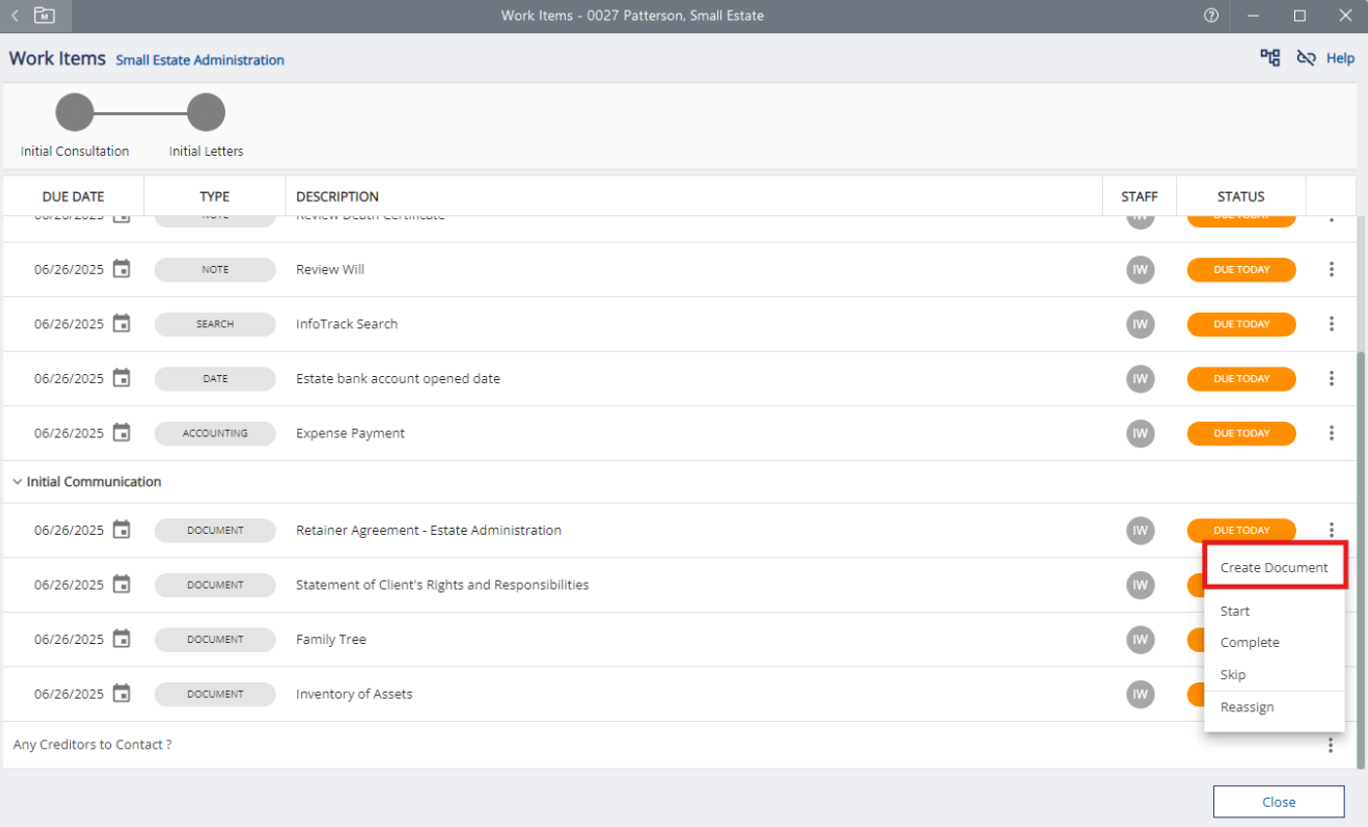Collapse the Initial Communication section
This screenshot has height=827, width=1368.
tap(17, 482)
